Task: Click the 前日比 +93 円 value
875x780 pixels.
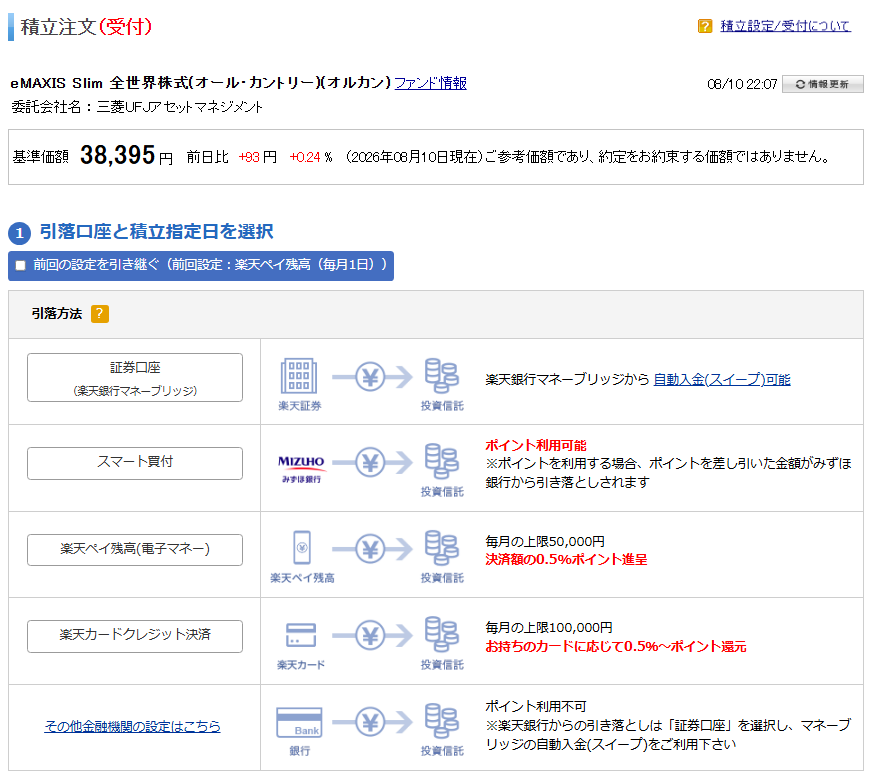Action: (257, 157)
